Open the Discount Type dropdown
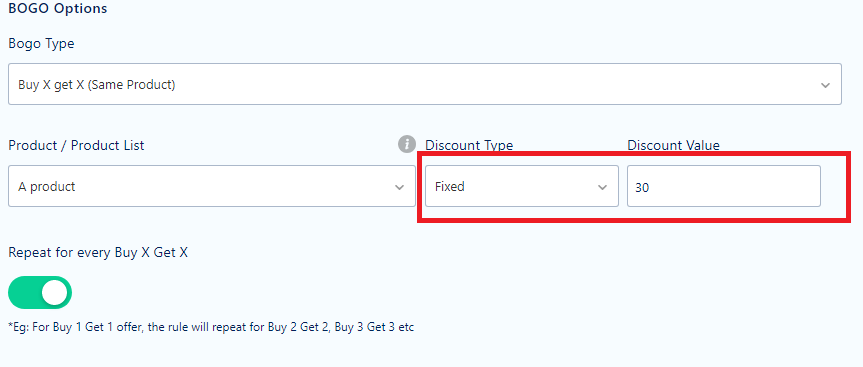The width and height of the screenshot is (863, 367). 522,186
